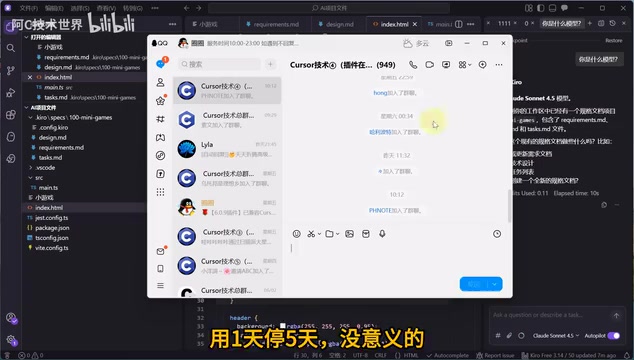Start a video call in QQ group chat
Screen dimensions: 634x360
tap(429, 65)
